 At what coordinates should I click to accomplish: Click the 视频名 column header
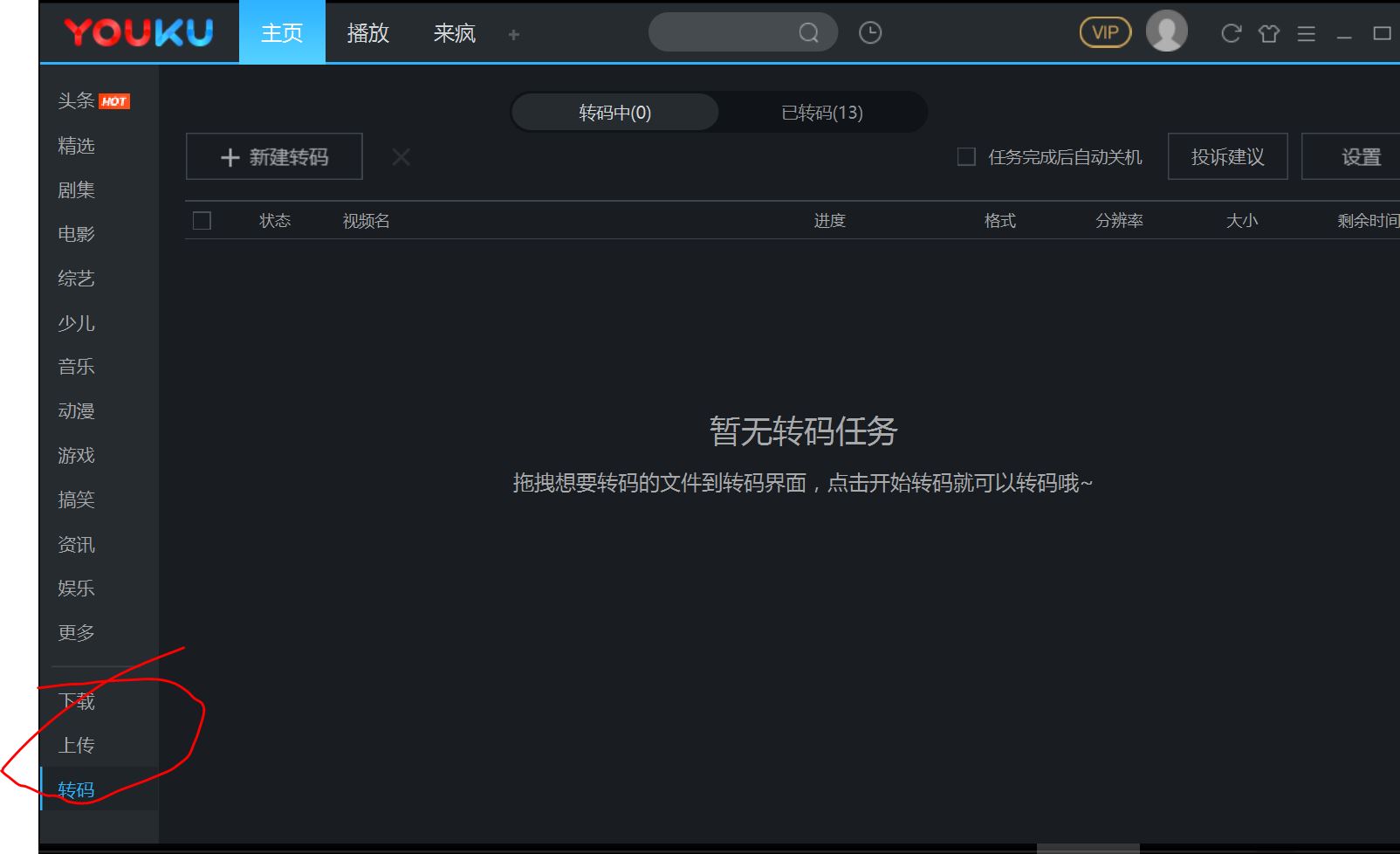pos(367,221)
